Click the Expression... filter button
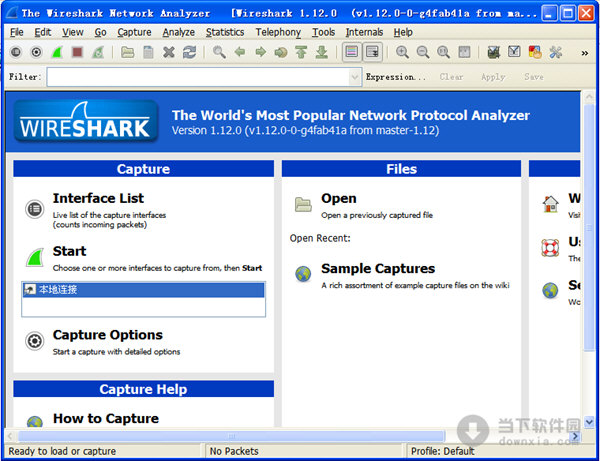 (x=396, y=77)
